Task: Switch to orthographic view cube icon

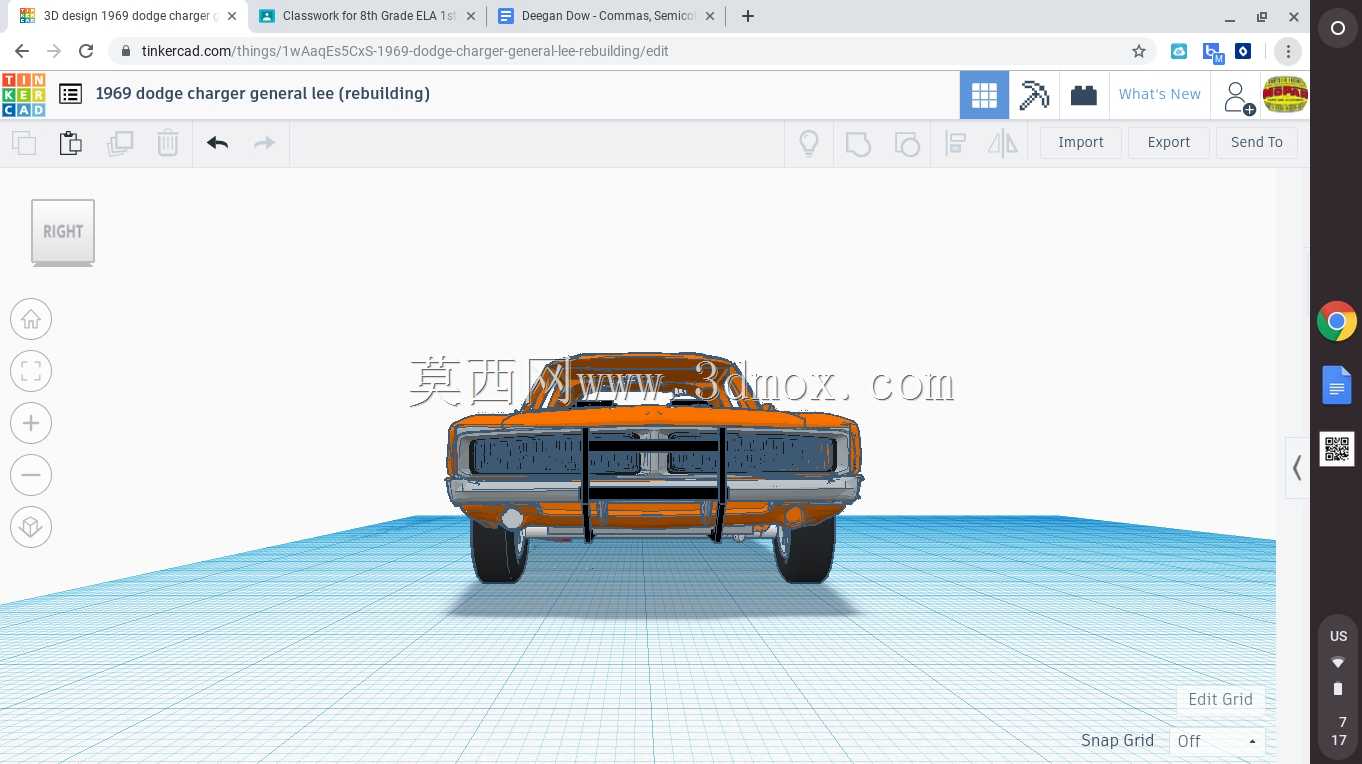Action: tap(31, 527)
